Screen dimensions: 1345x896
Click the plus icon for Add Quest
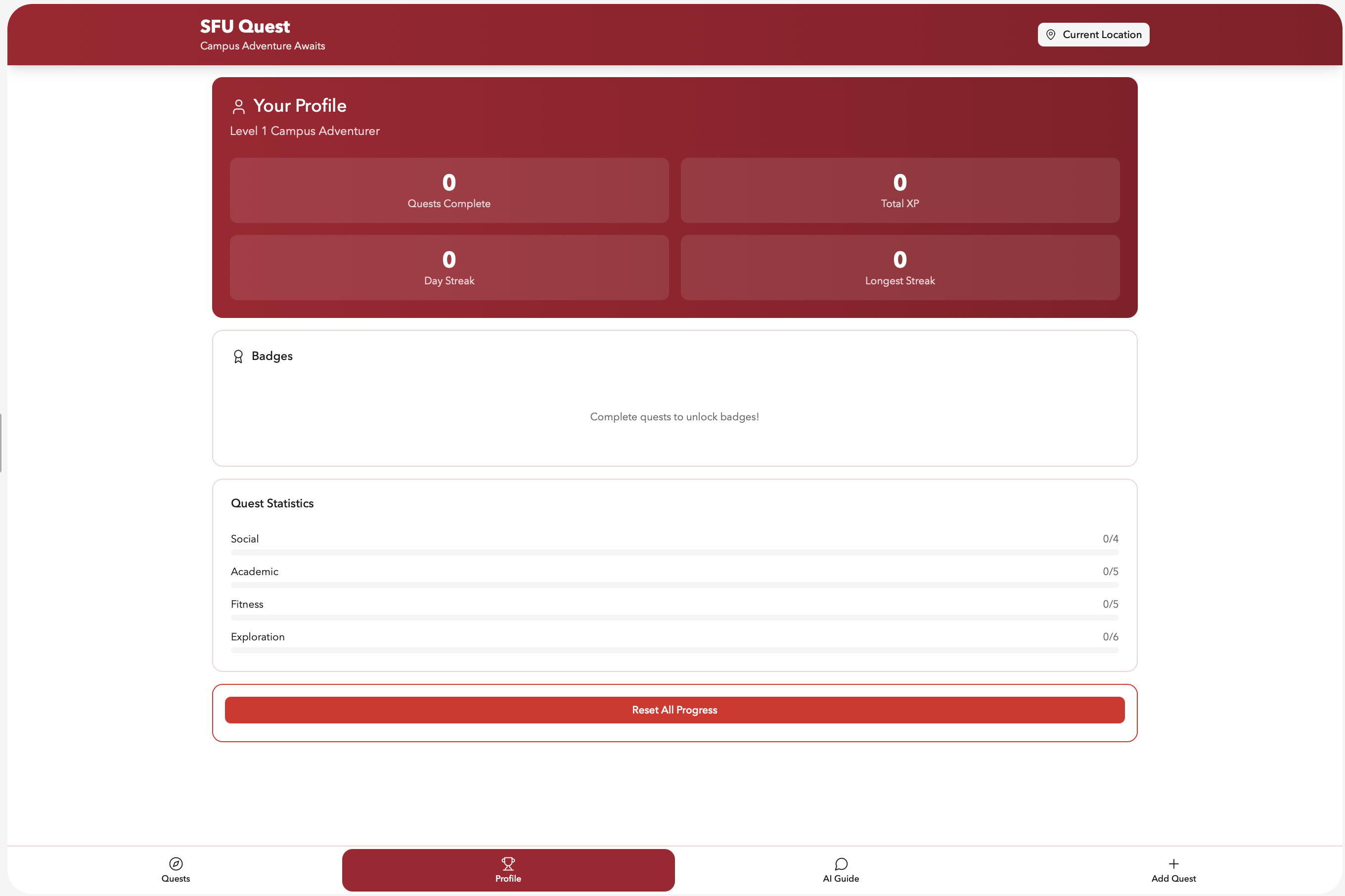(x=1173, y=863)
